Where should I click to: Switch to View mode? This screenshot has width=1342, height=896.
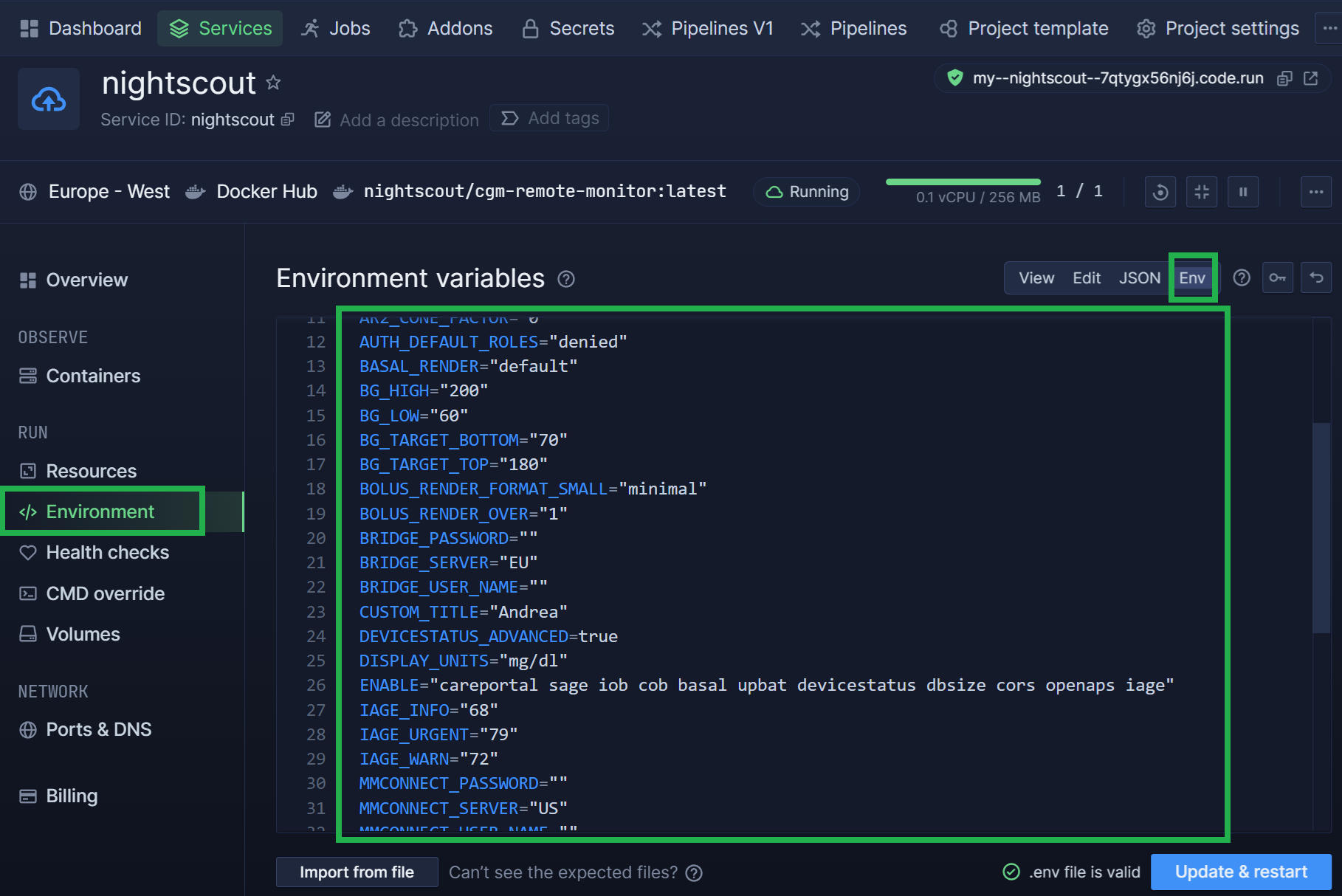point(1036,278)
